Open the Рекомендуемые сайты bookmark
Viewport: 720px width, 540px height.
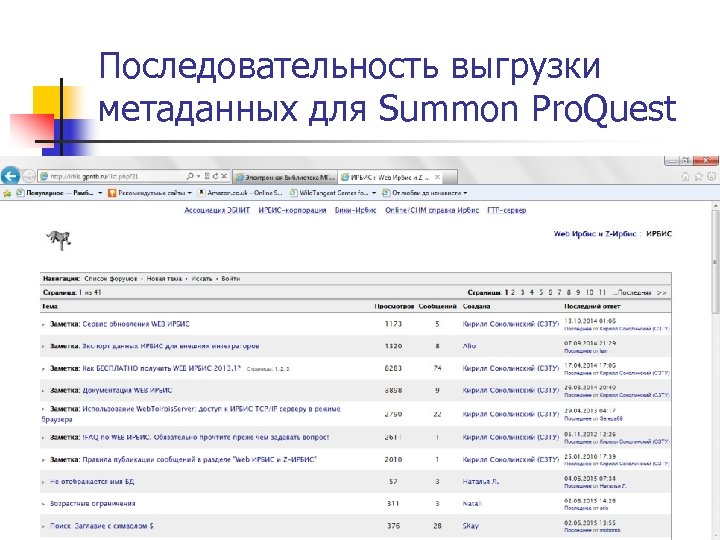146,193
